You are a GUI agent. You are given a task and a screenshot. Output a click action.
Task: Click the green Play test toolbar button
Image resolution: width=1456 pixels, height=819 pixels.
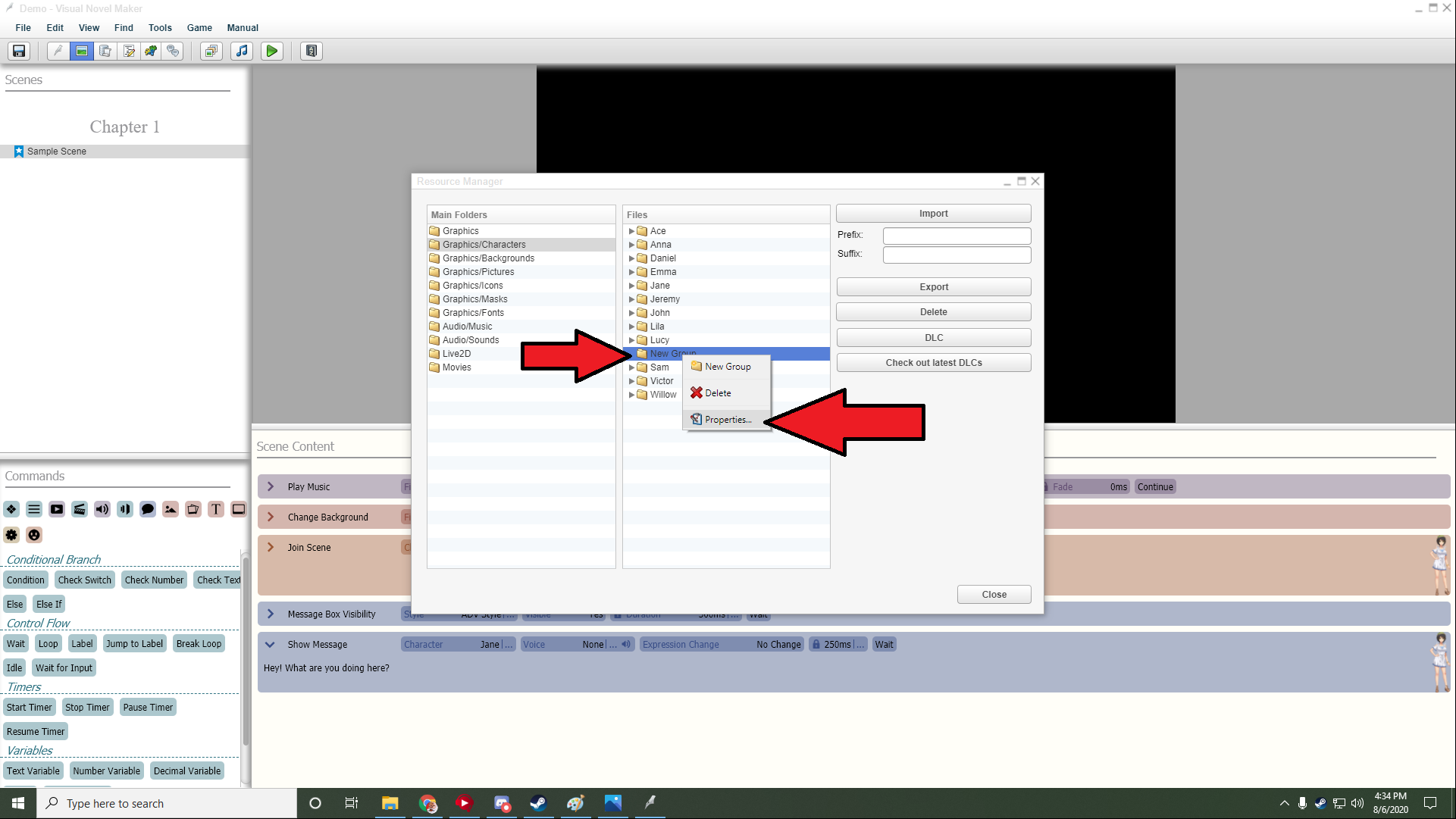[271, 51]
